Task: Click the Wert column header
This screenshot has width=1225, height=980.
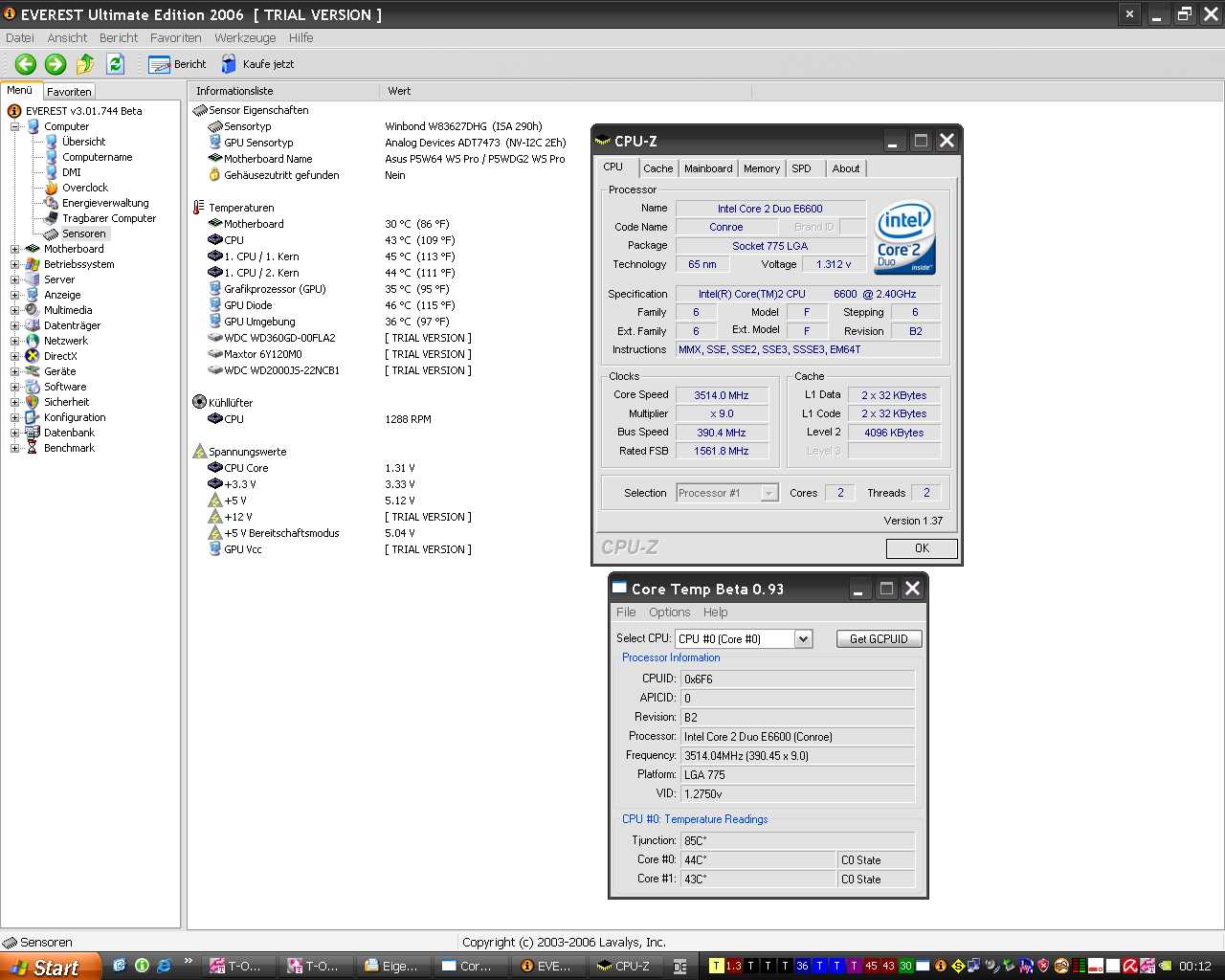Action: point(566,91)
